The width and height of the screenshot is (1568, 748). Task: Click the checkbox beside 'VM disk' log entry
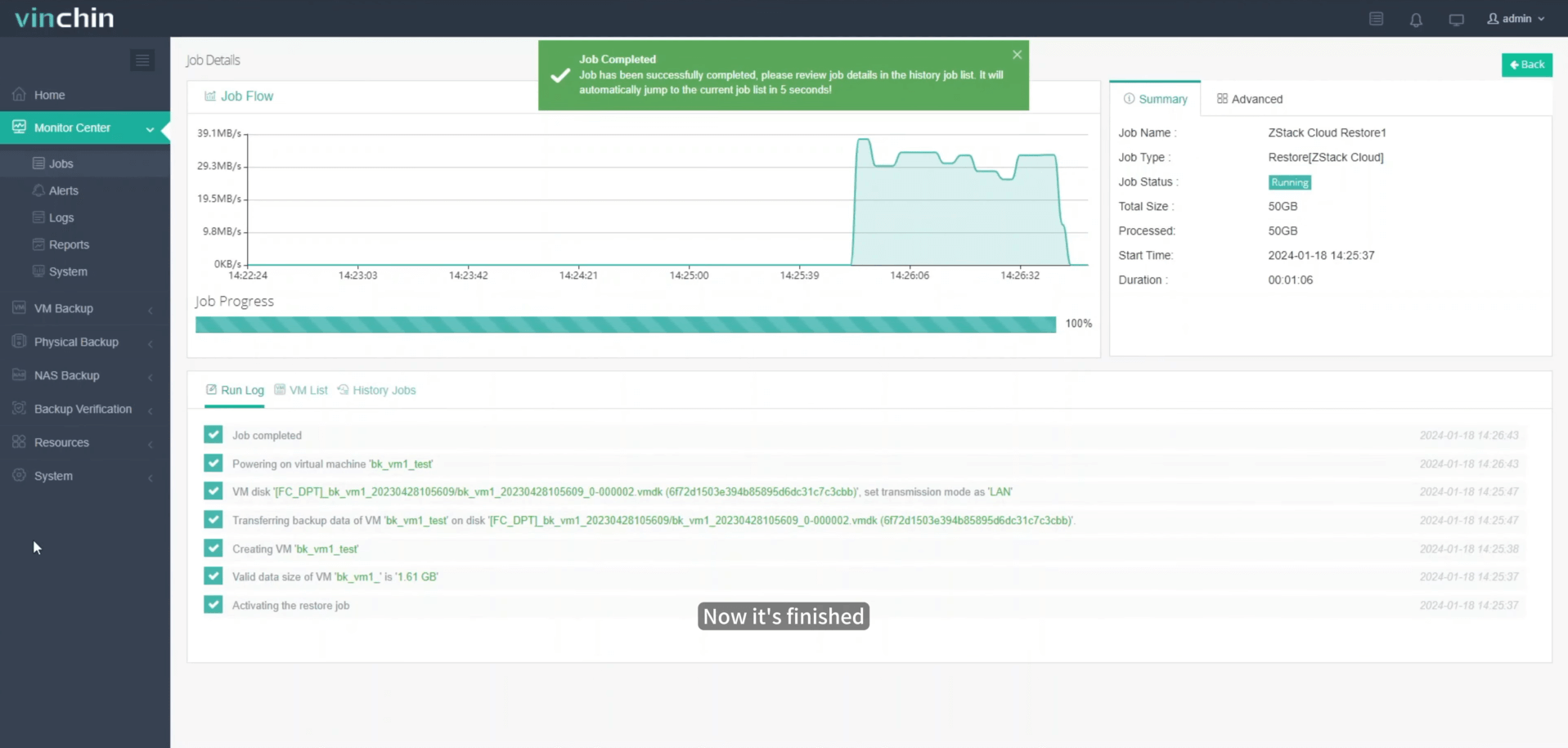point(213,491)
